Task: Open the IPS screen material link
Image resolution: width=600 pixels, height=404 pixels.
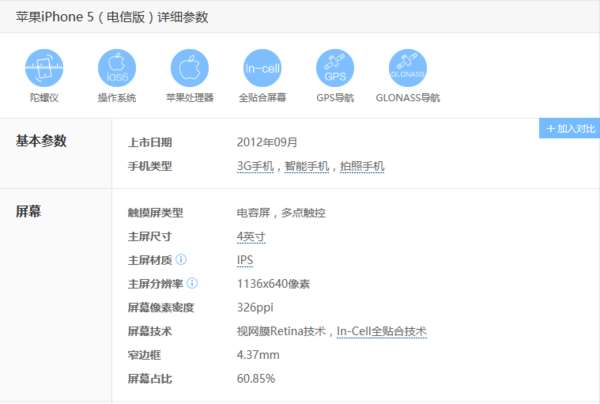Action: 245,261
